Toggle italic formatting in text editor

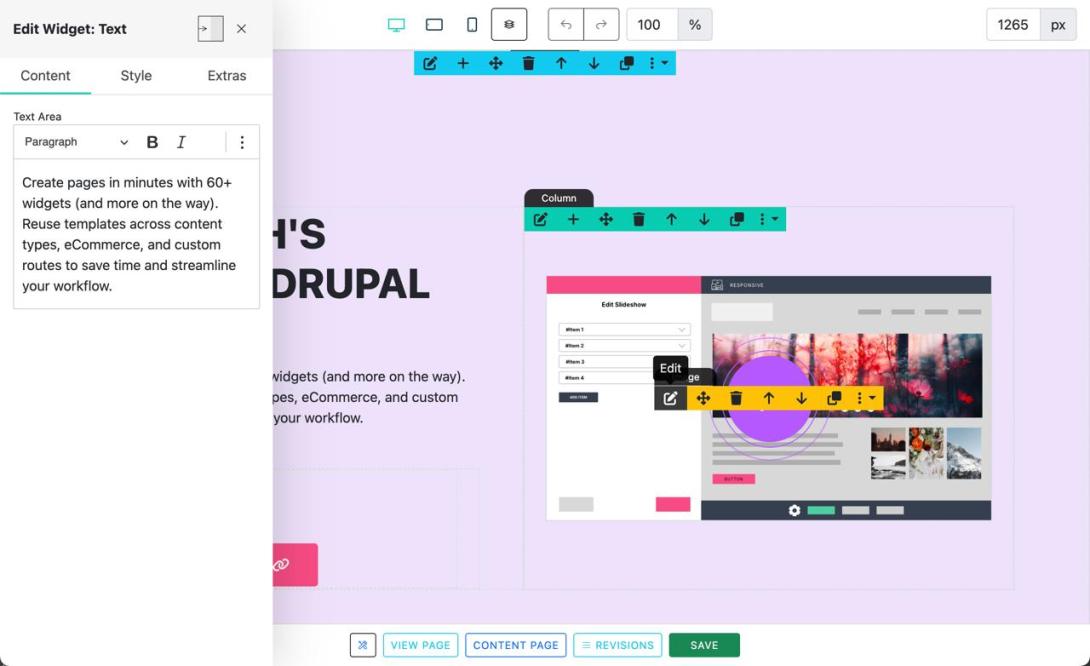(181, 142)
